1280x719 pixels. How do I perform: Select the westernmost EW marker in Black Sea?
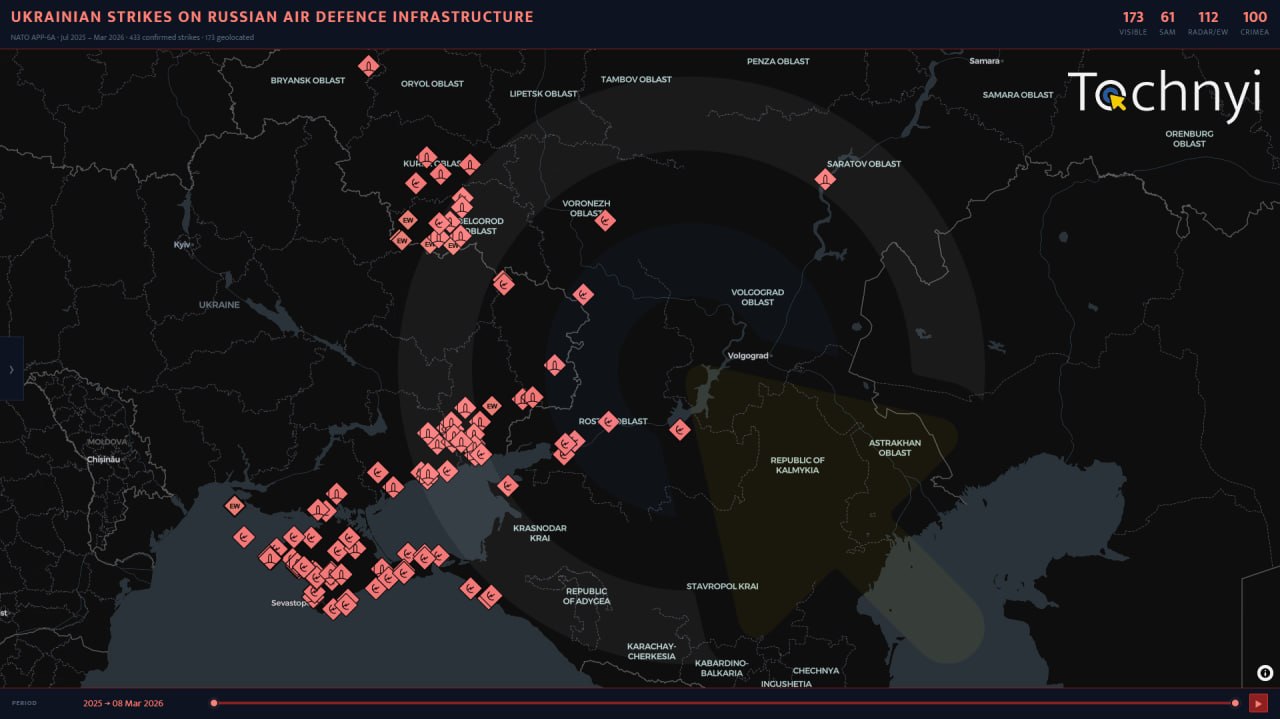tap(235, 506)
